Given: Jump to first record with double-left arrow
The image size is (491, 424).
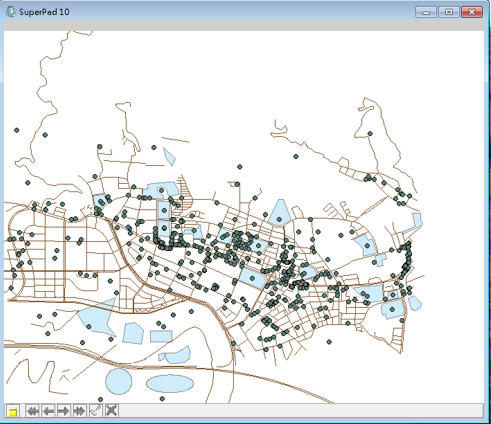Looking at the screenshot, I should point(33,411).
